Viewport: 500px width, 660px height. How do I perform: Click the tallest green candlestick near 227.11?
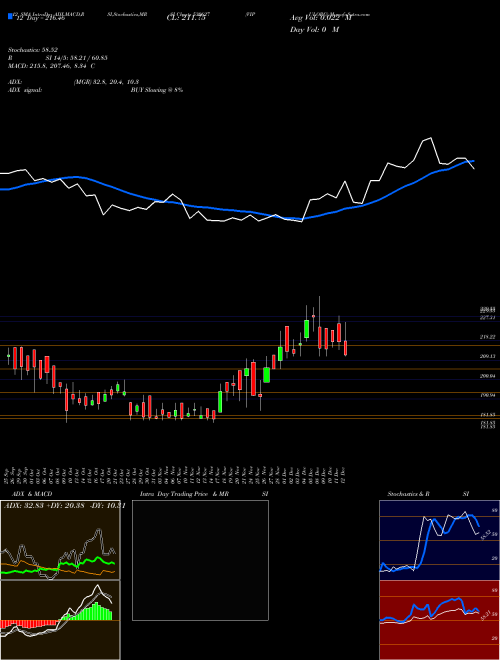(307, 329)
